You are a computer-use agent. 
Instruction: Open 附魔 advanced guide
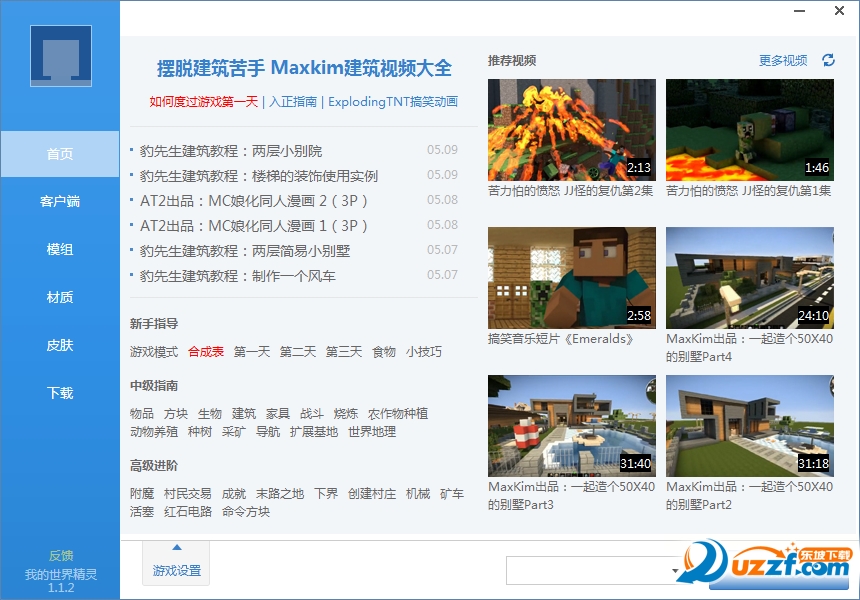[x=142, y=494]
